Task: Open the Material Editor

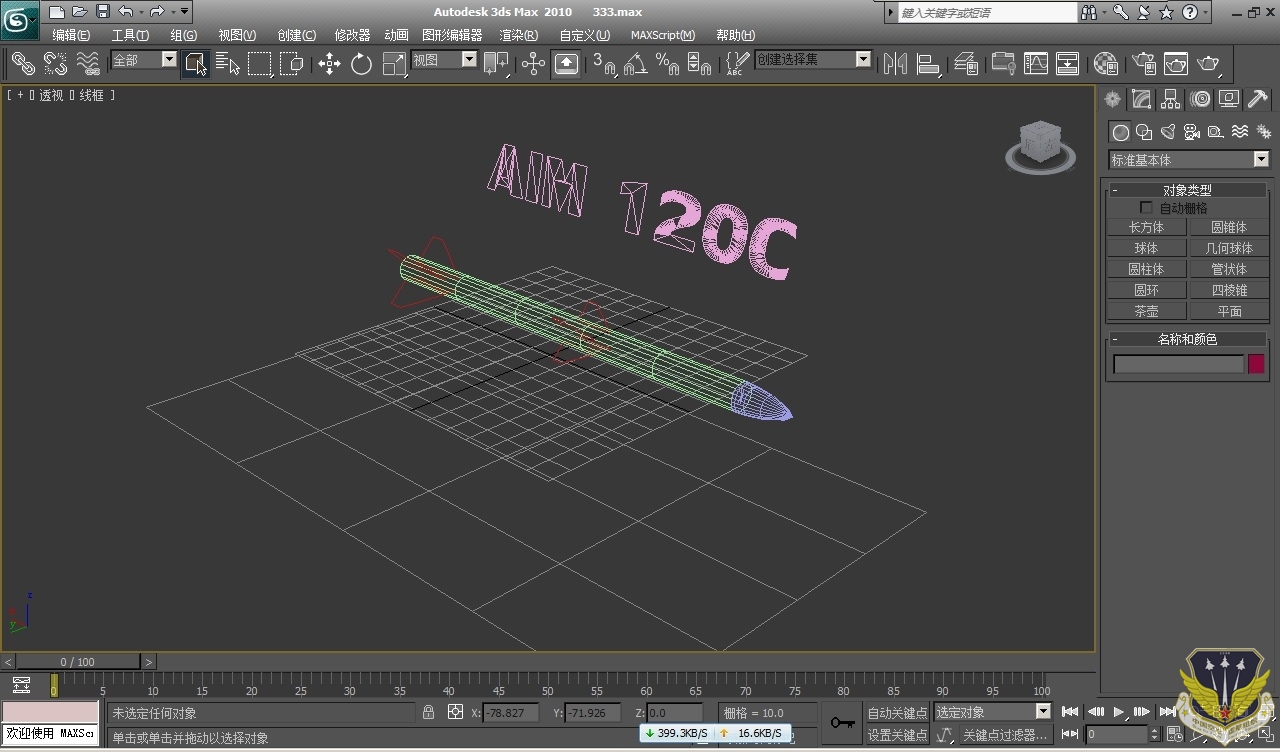Action: coord(1105,63)
